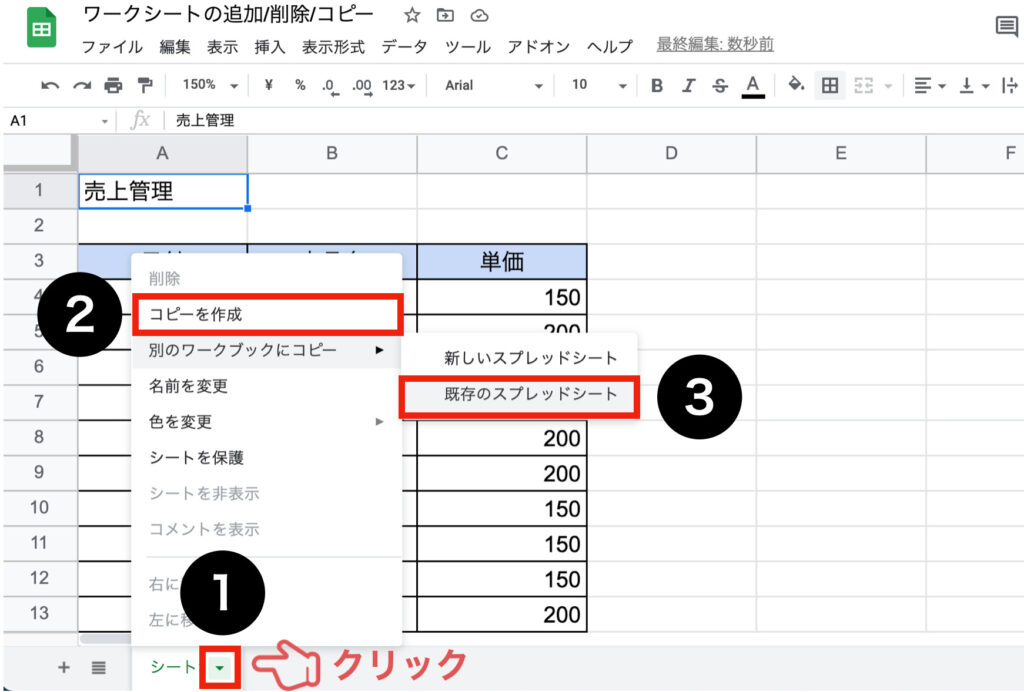The width and height of the screenshot is (1024, 692).
Task: Open the 最終編集: 数秒前 history link
Action: click(715, 44)
